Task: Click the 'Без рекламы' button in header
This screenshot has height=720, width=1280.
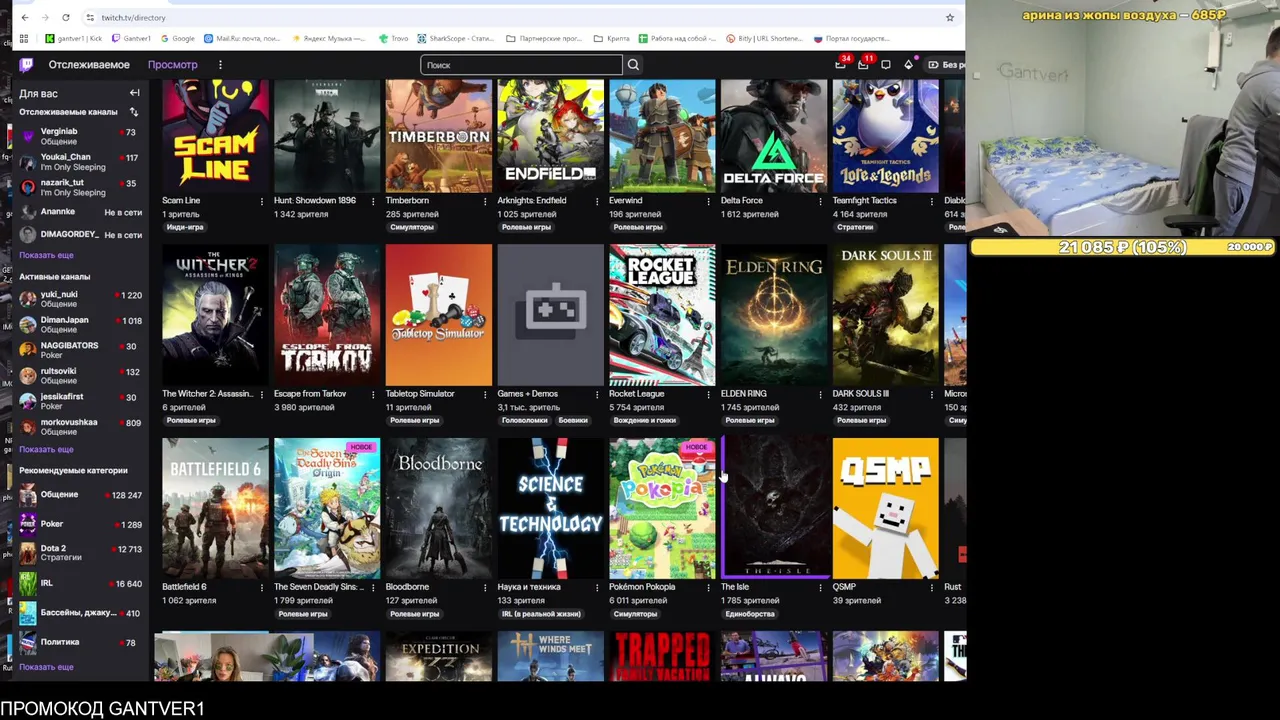Action: click(x=946, y=65)
